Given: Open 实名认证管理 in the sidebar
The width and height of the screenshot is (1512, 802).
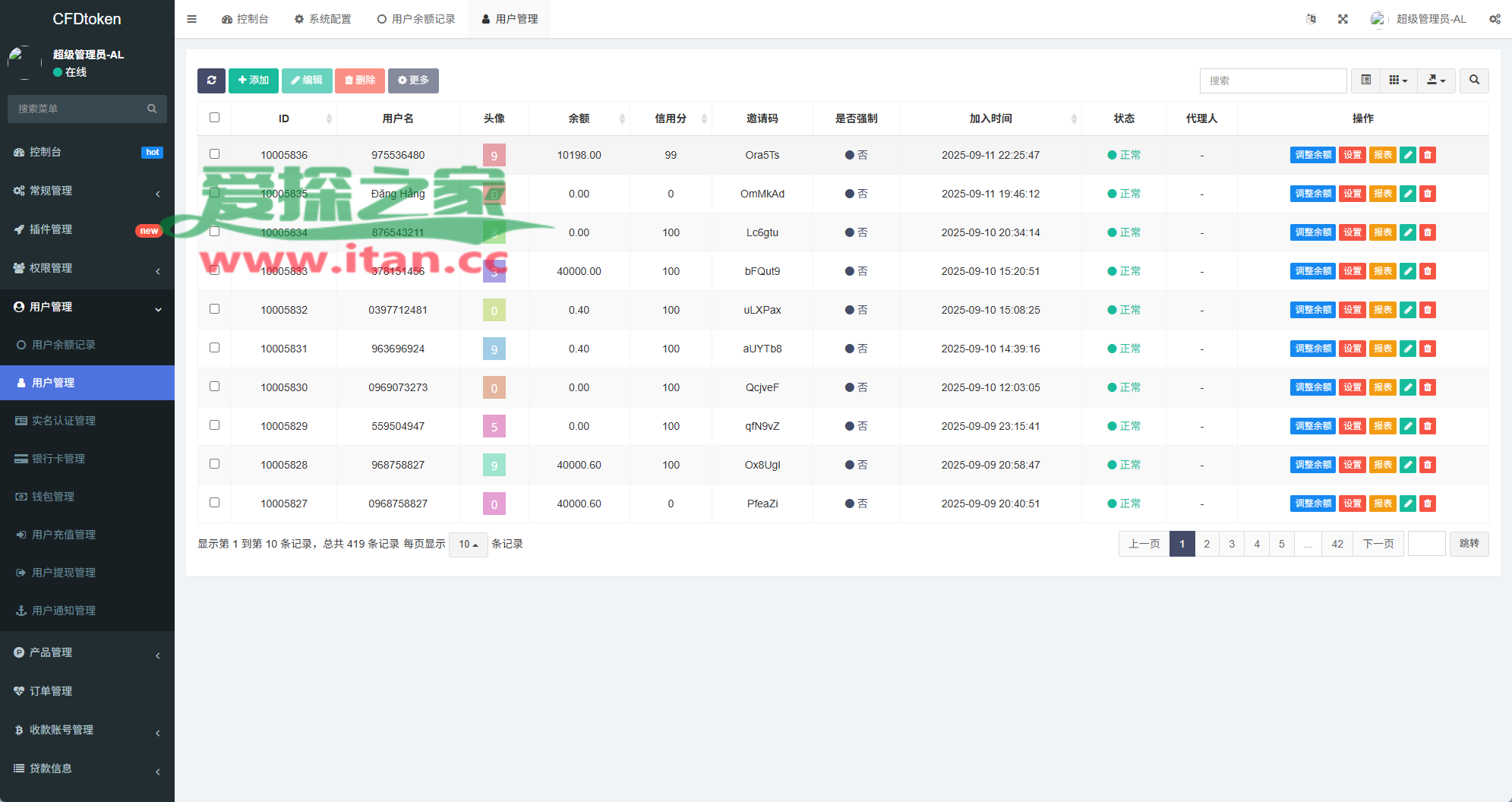Looking at the screenshot, I should [x=64, y=421].
